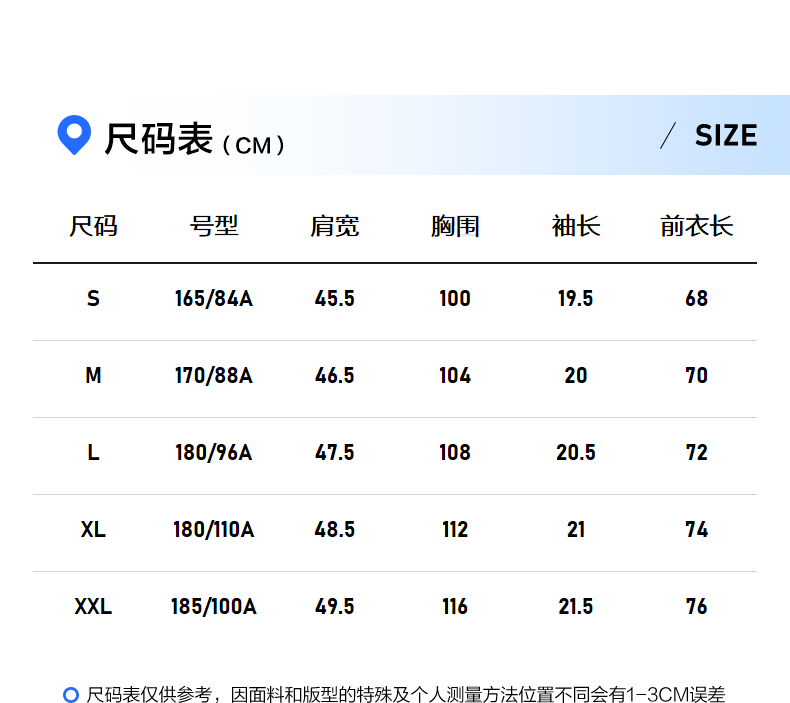Select the M size cell
The height and width of the screenshot is (703, 790).
pyautogui.click(x=93, y=375)
